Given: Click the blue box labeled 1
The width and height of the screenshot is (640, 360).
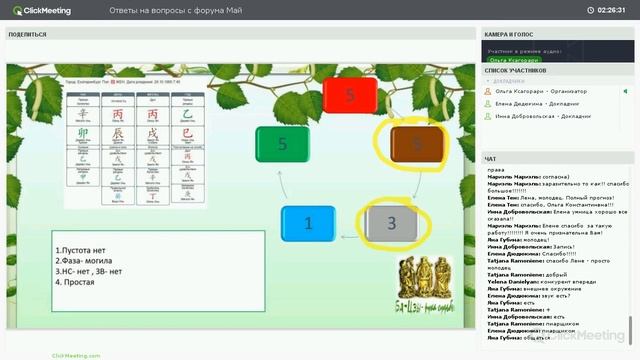Looking at the screenshot, I should coord(308,223).
